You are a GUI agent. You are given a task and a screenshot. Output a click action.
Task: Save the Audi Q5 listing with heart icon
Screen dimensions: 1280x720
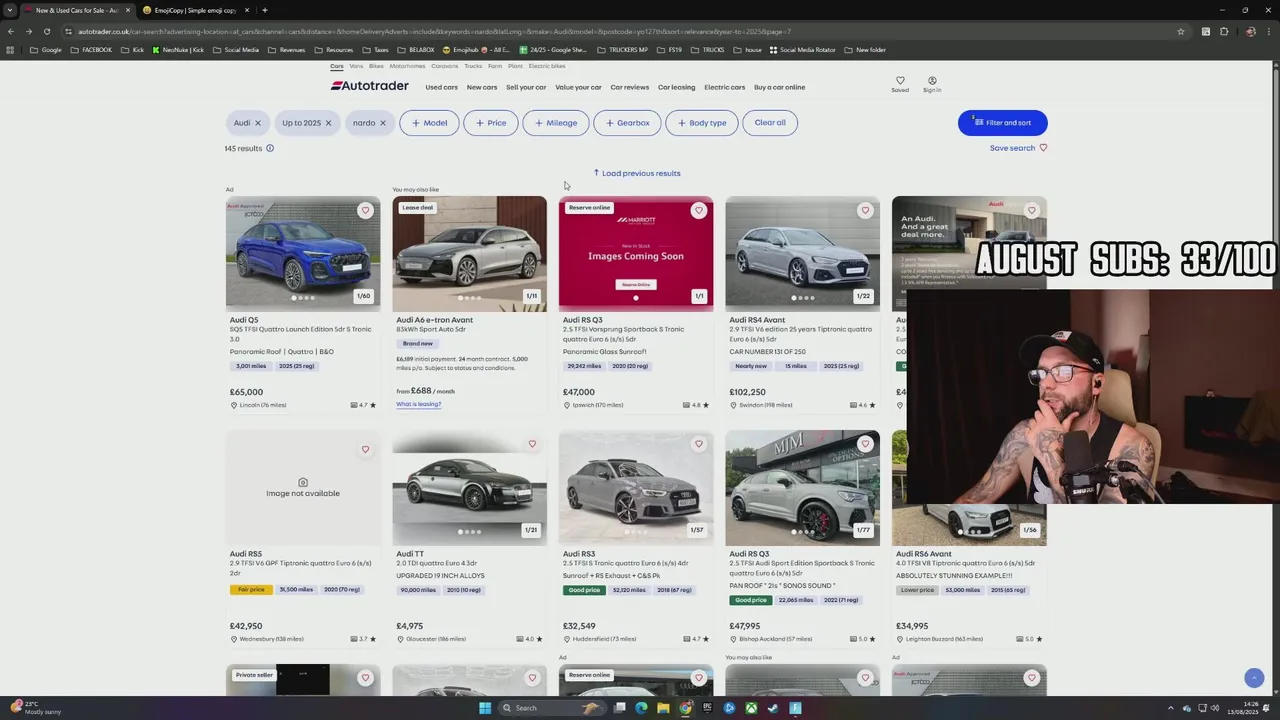tap(365, 210)
